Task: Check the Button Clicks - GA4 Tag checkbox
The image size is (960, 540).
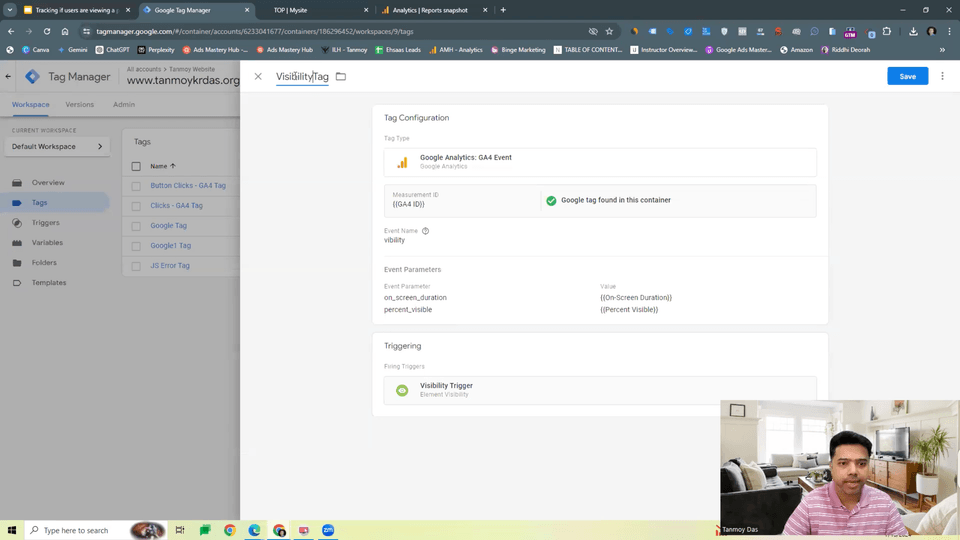Action: click(136, 186)
